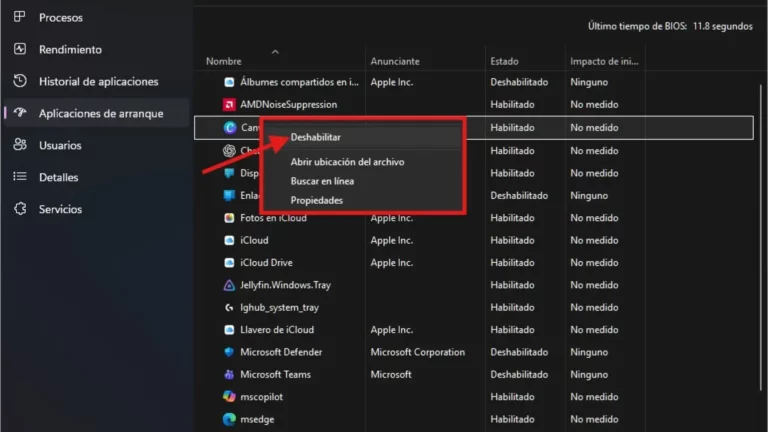The height and width of the screenshot is (432, 768).
Task: Click the iCloud Drive app icon
Action: click(x=229, y=263)
